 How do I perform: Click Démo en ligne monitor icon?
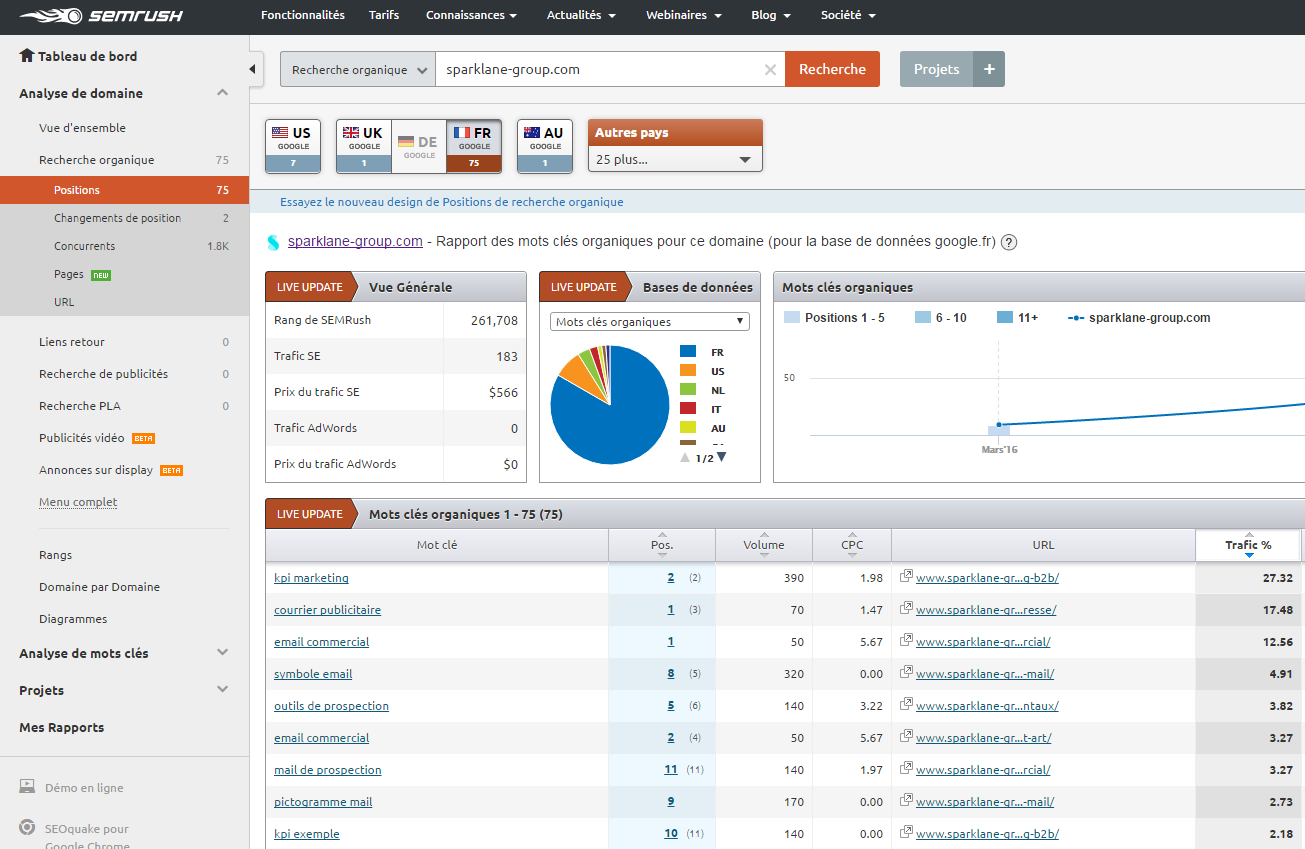coord(27,787)
